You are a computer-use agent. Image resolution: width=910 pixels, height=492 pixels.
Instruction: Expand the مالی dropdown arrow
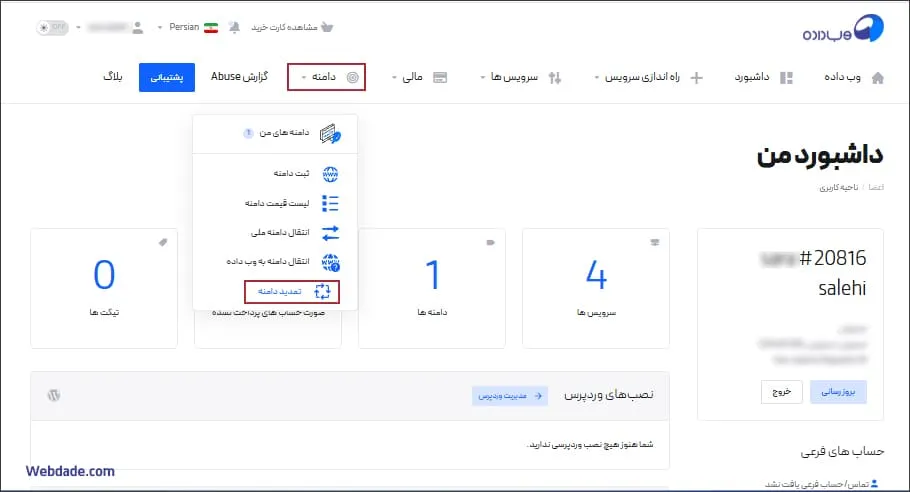[x=394, y=78]
